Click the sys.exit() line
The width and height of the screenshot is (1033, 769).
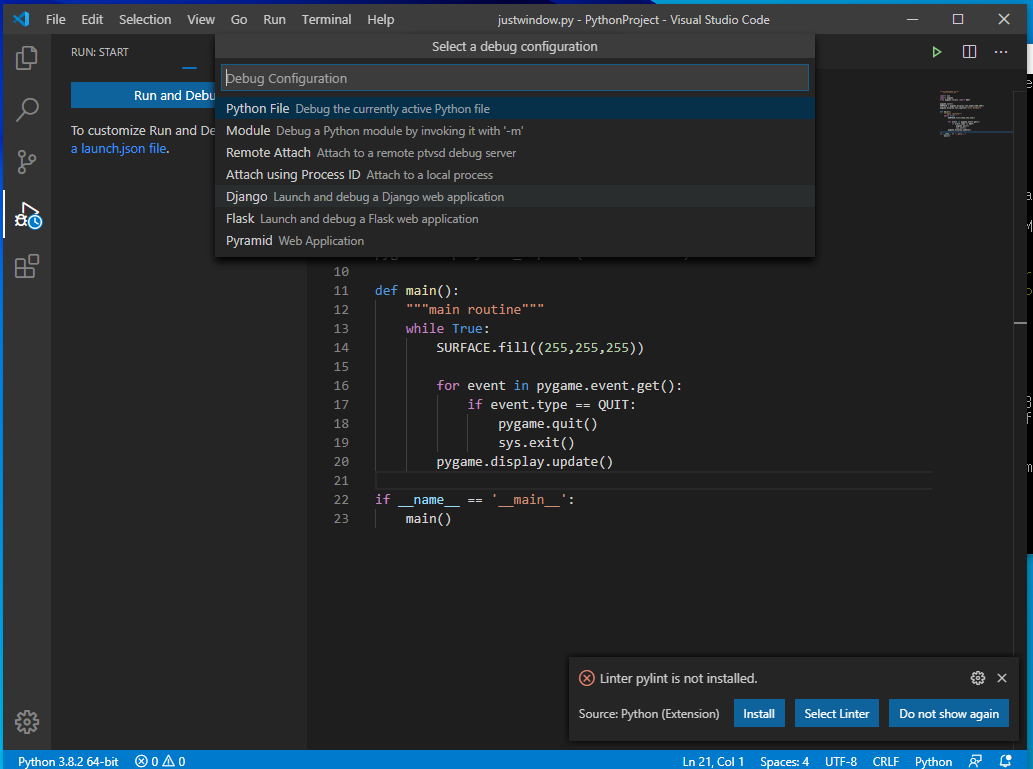click(536, 443)
